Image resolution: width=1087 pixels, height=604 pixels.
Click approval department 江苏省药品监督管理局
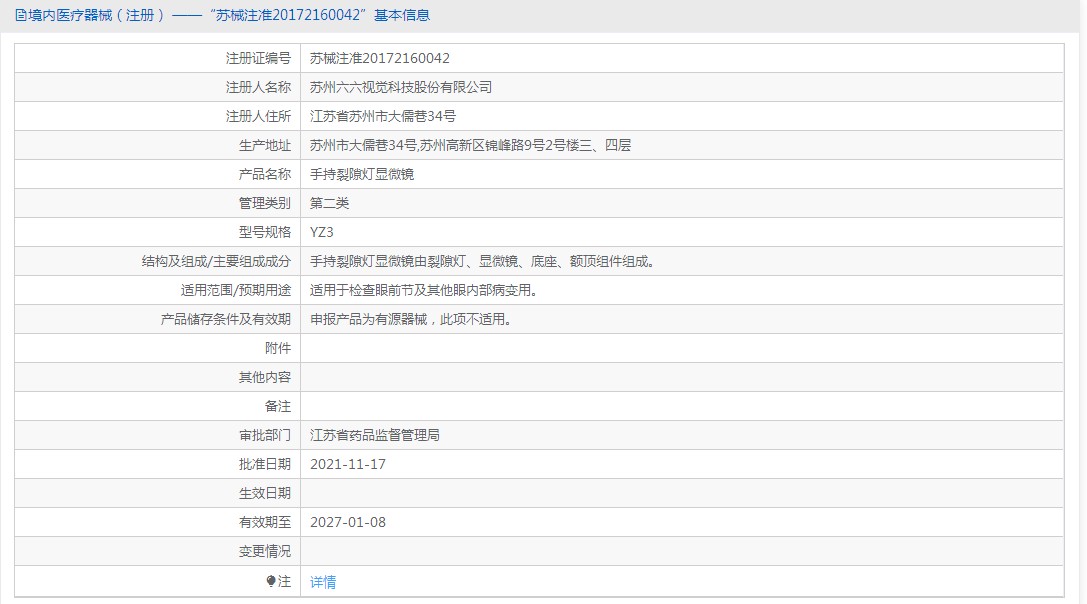(x=375, y=435)
